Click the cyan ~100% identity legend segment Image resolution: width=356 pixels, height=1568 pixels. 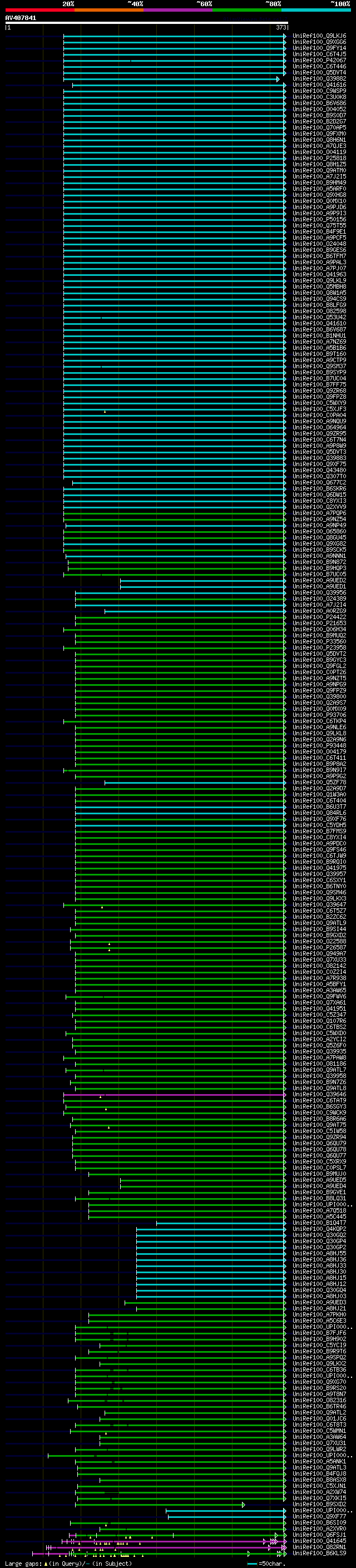pyautogui.click(x=317, y=11)
